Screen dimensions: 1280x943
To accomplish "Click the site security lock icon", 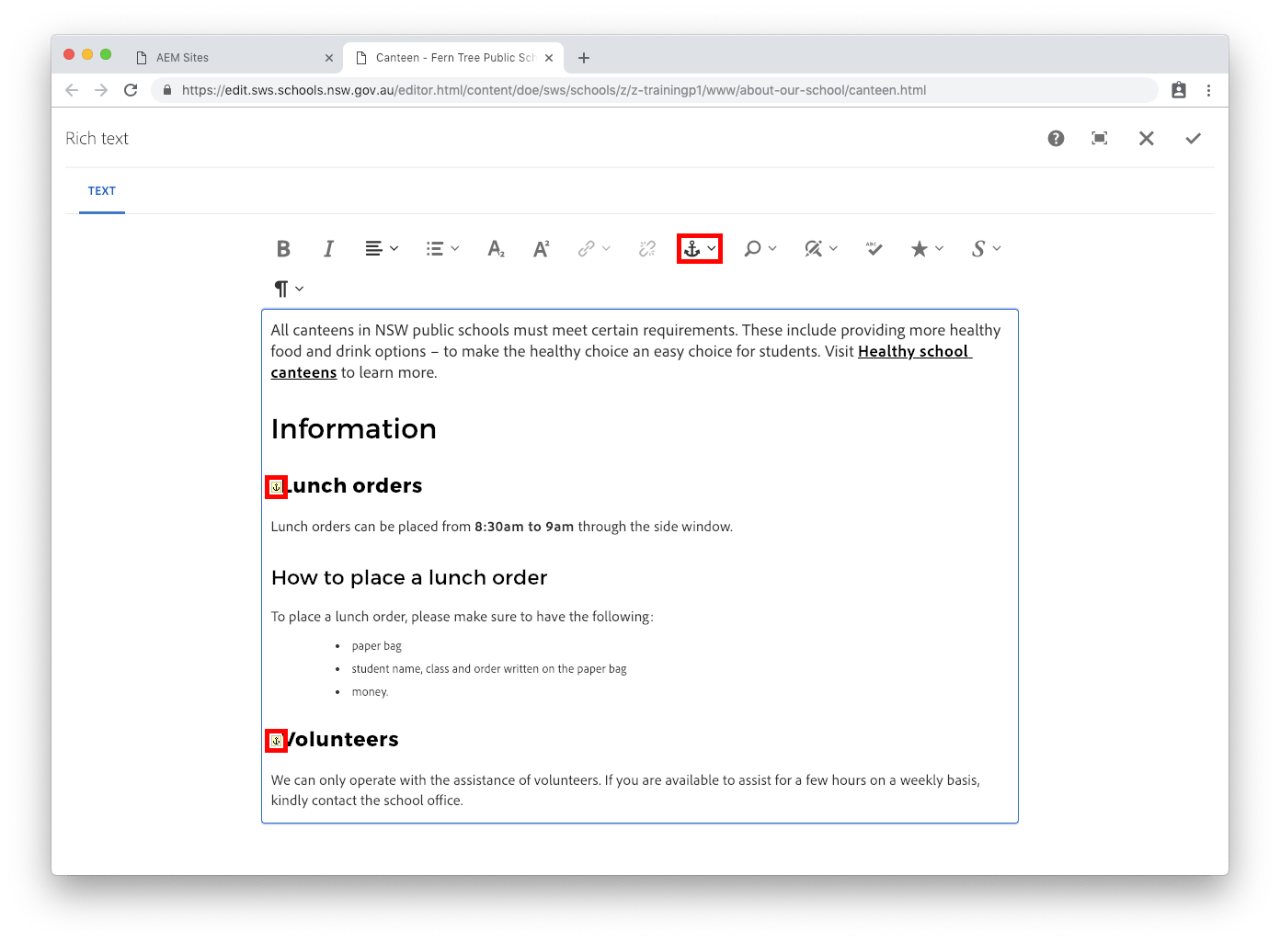I will pyautogui.click(x=167, y=90).
